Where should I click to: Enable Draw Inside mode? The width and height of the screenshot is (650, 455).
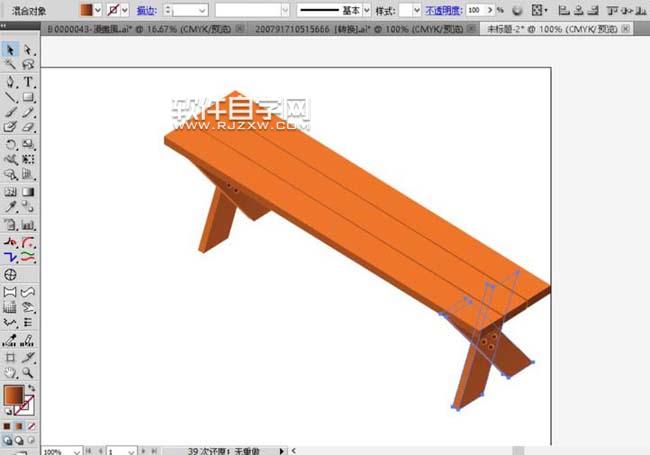[31, 440]
